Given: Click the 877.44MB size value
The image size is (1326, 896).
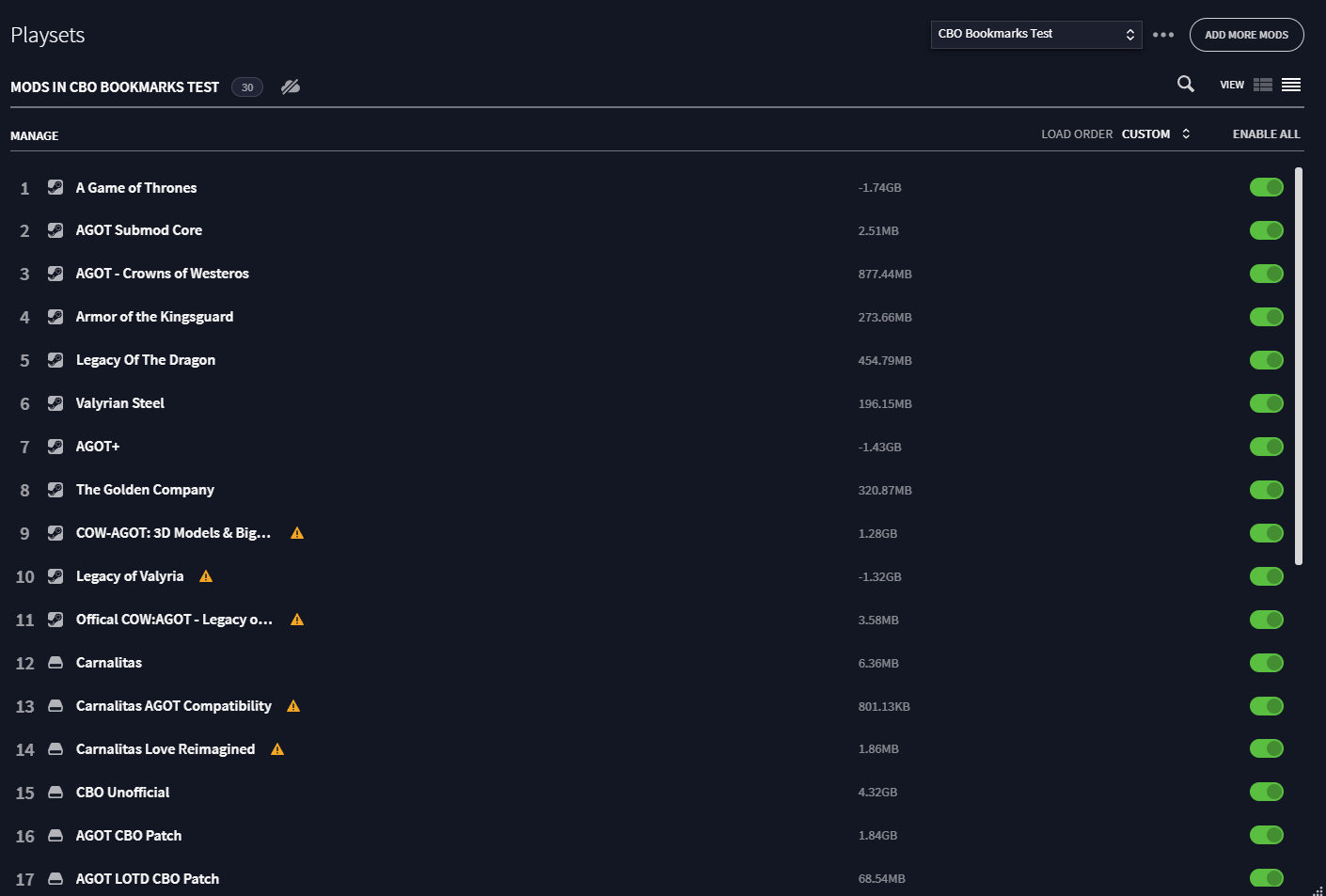Looking at the screenshot, I should 885,275.
